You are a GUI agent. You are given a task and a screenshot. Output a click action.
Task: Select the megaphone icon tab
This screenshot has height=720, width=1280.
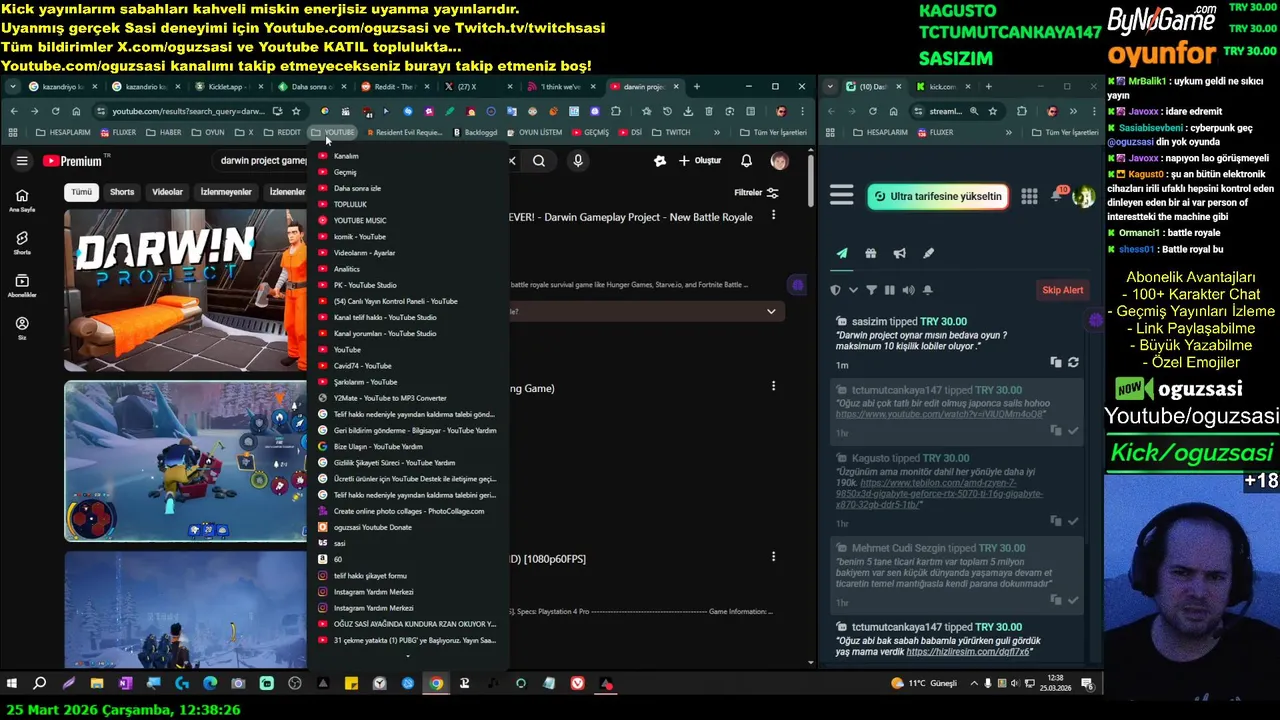pos(900,254)
